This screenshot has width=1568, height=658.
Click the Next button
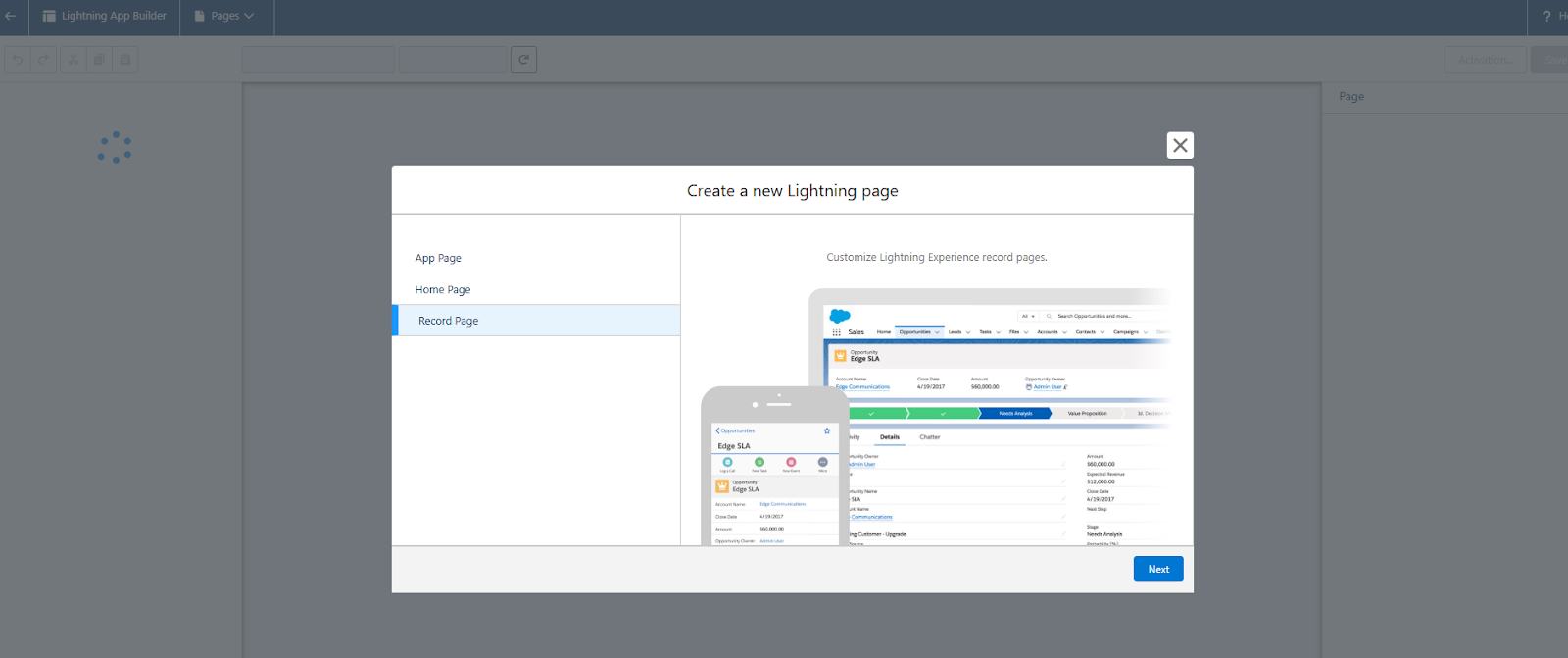click(1157, 569)
